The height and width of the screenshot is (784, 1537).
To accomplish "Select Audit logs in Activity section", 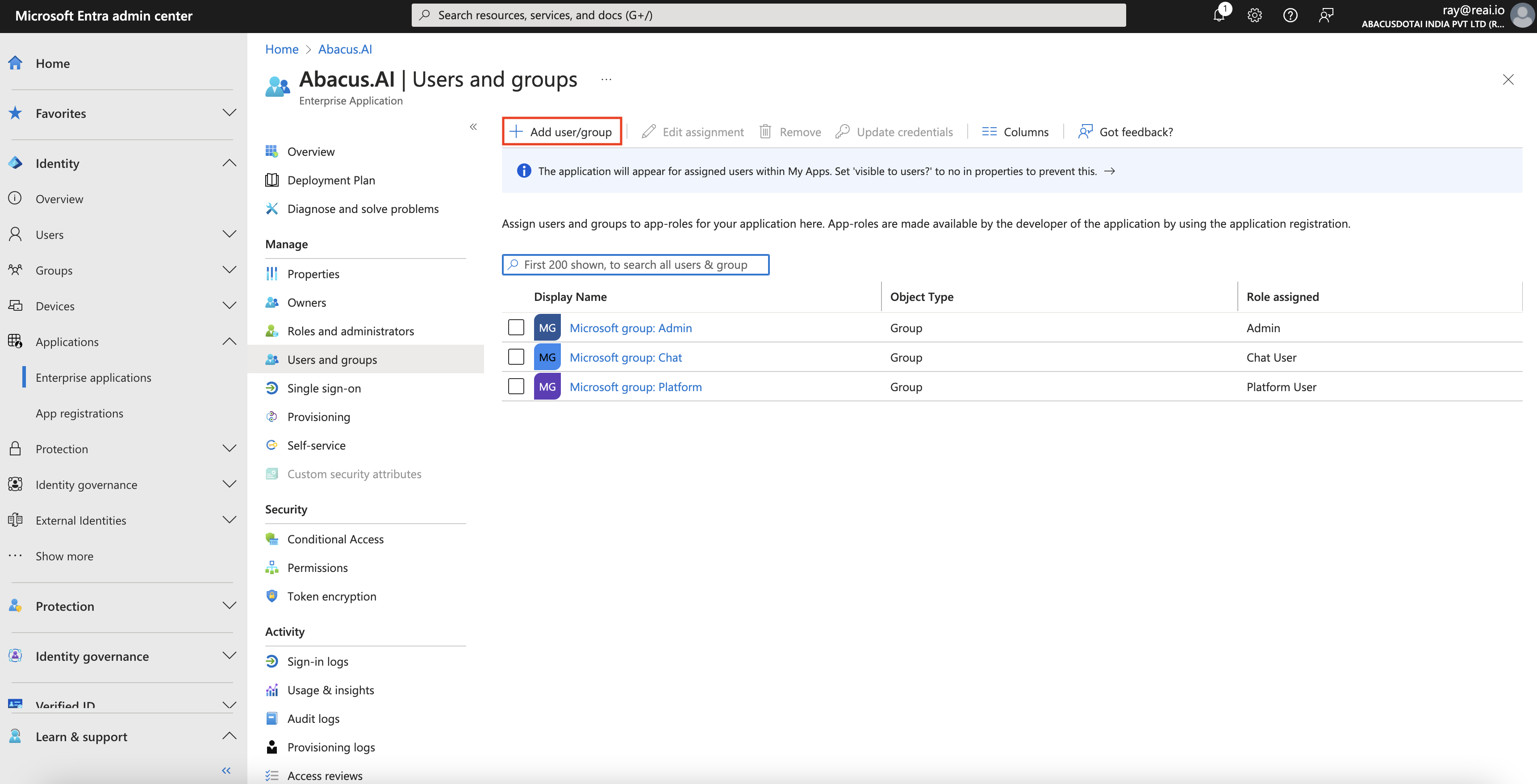I will click(x=313, y=718).
